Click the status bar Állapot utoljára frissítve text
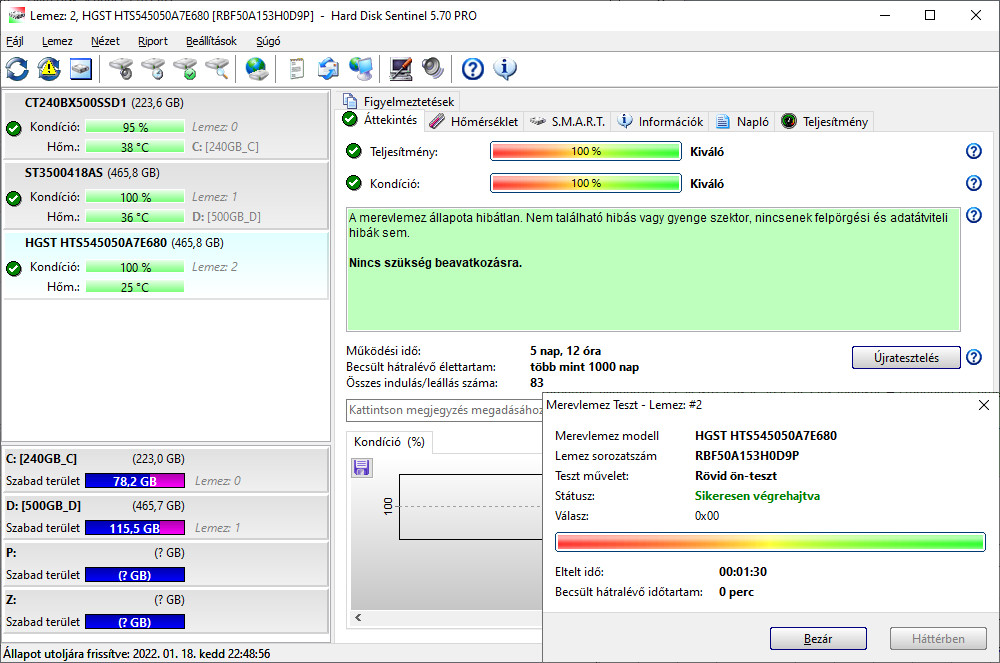This screenshot has height=663, width=1000. 136,653
